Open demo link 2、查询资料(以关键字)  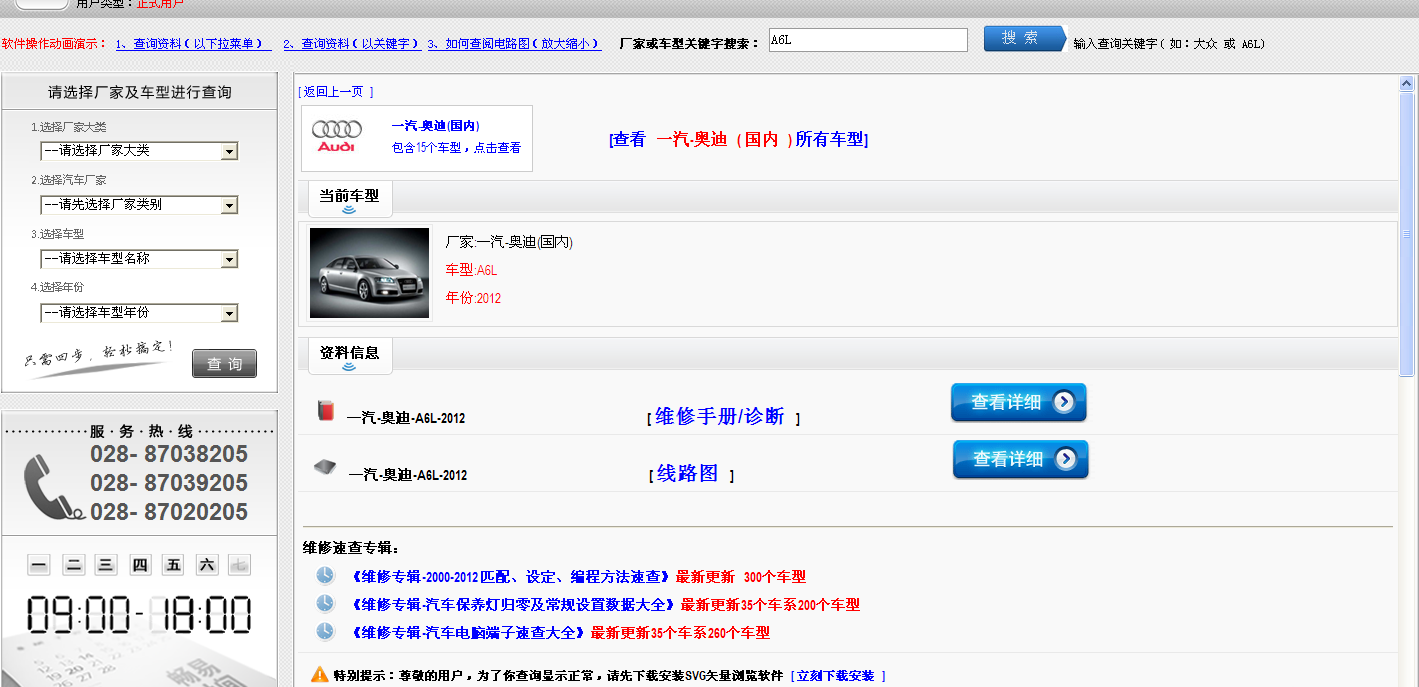pos(352,44)
